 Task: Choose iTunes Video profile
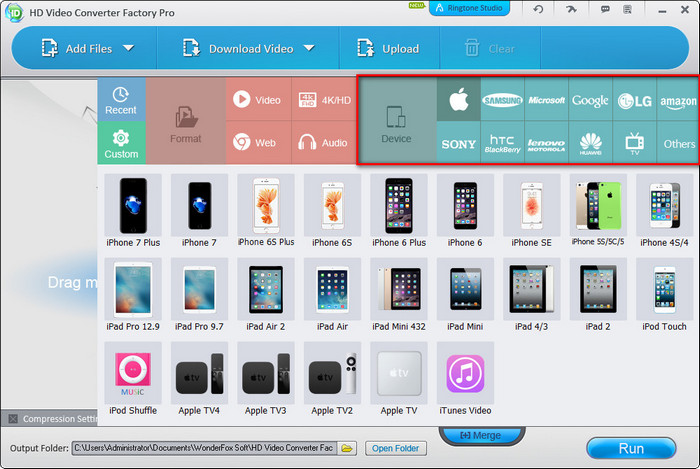click(465, 379)
